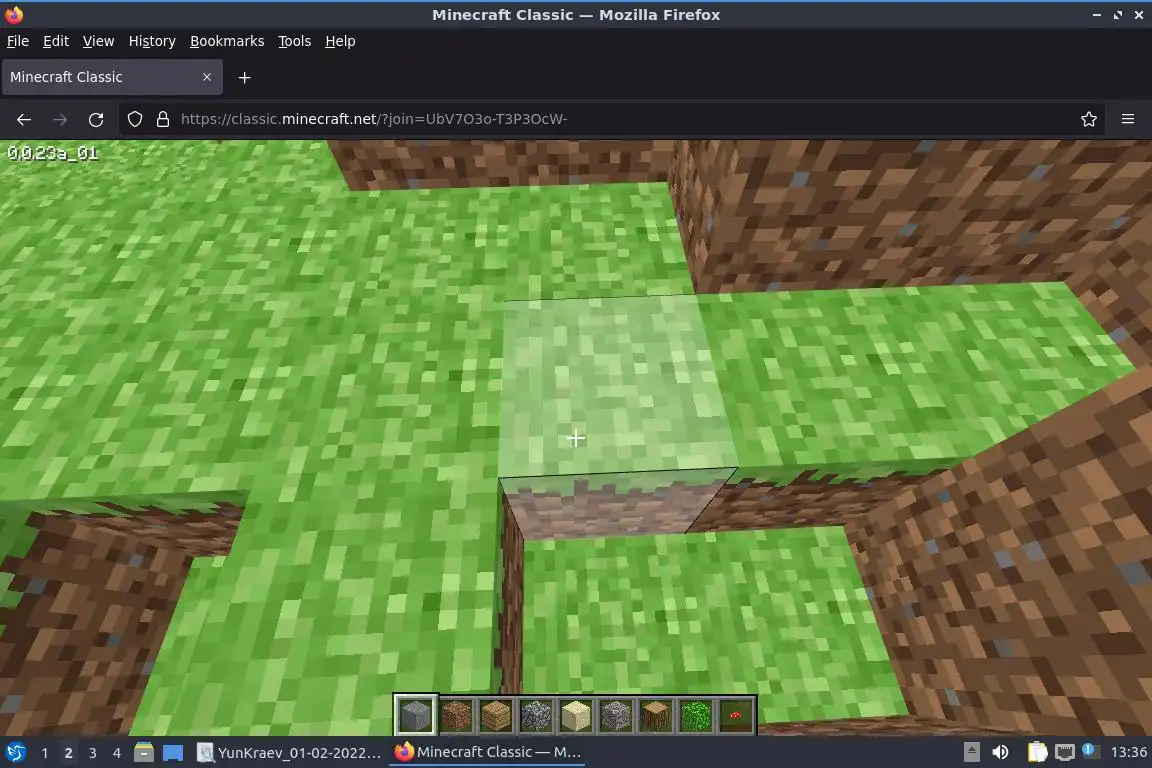Open the file manager icon in taskbar

point(144,753)
